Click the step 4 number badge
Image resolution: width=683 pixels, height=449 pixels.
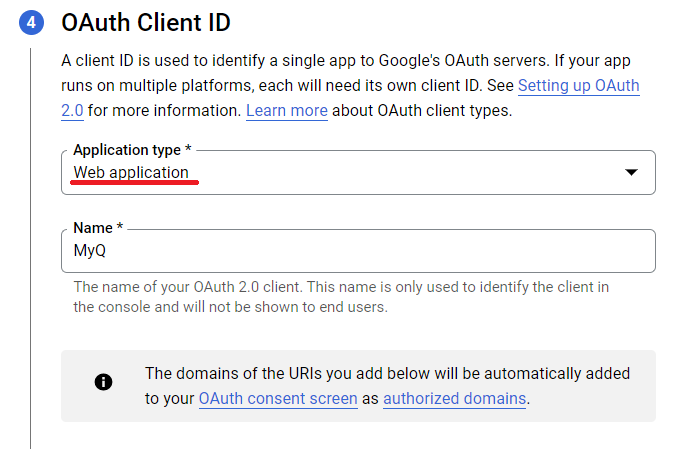click(31, 22)
